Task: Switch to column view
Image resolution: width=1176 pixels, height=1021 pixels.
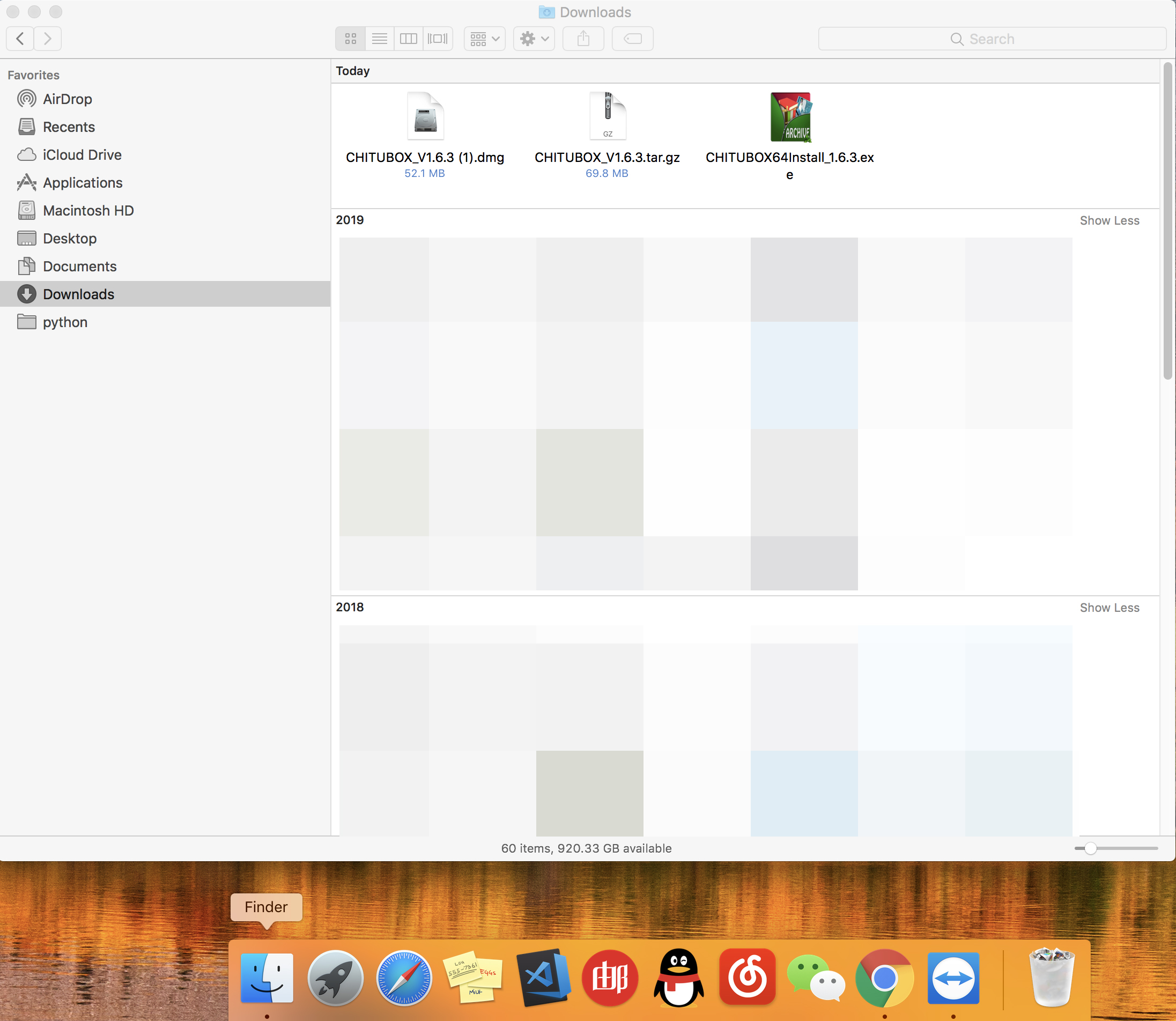Action: (x=409, y=39)
